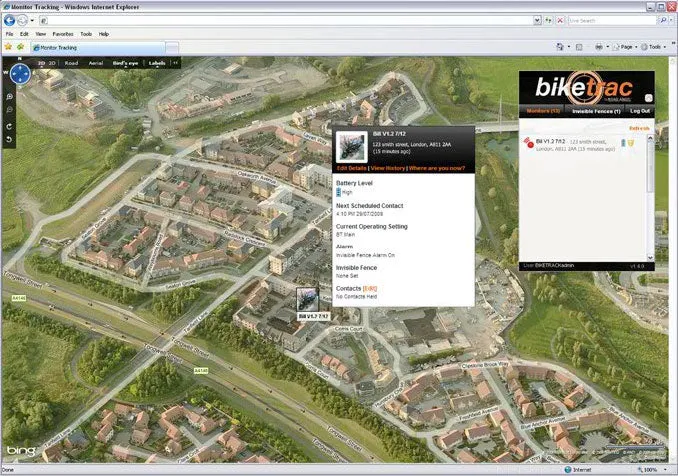The height and width of the screenshot is (476, 678).
Task: Click the Print icon in command bar
Action: click(x=599, y=47)
